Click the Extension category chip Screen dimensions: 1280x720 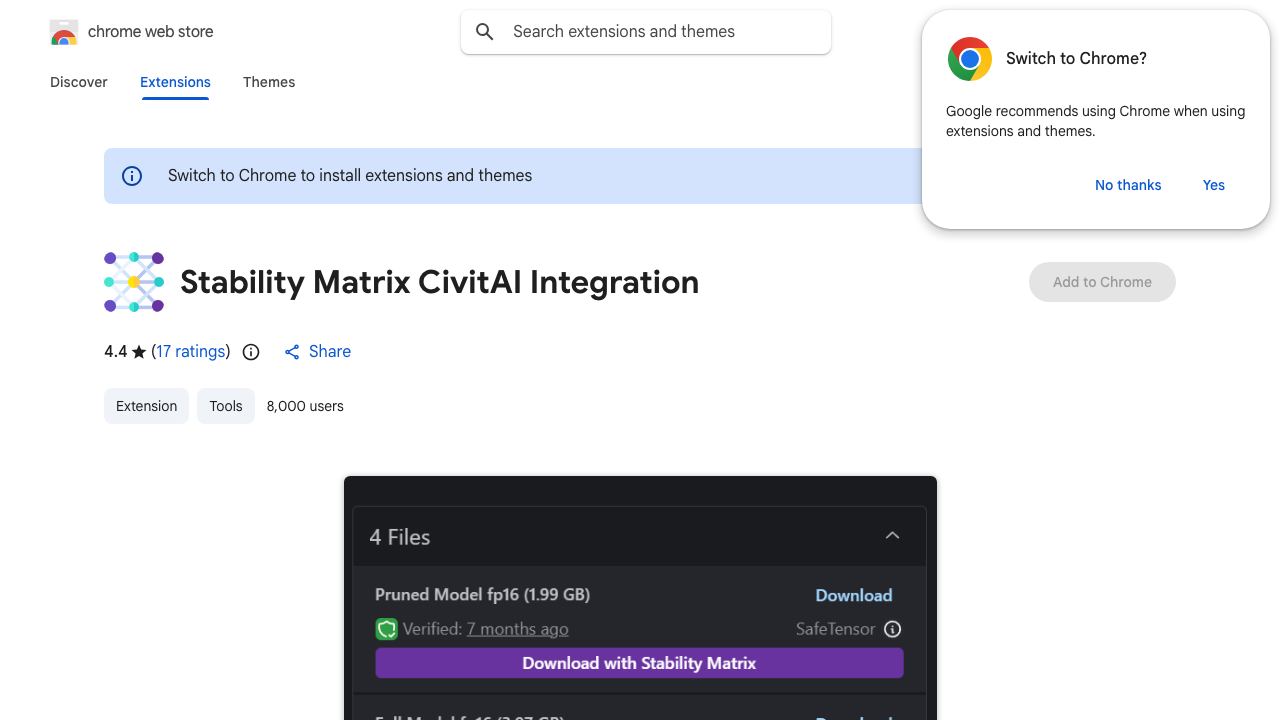tap(146, 406)
